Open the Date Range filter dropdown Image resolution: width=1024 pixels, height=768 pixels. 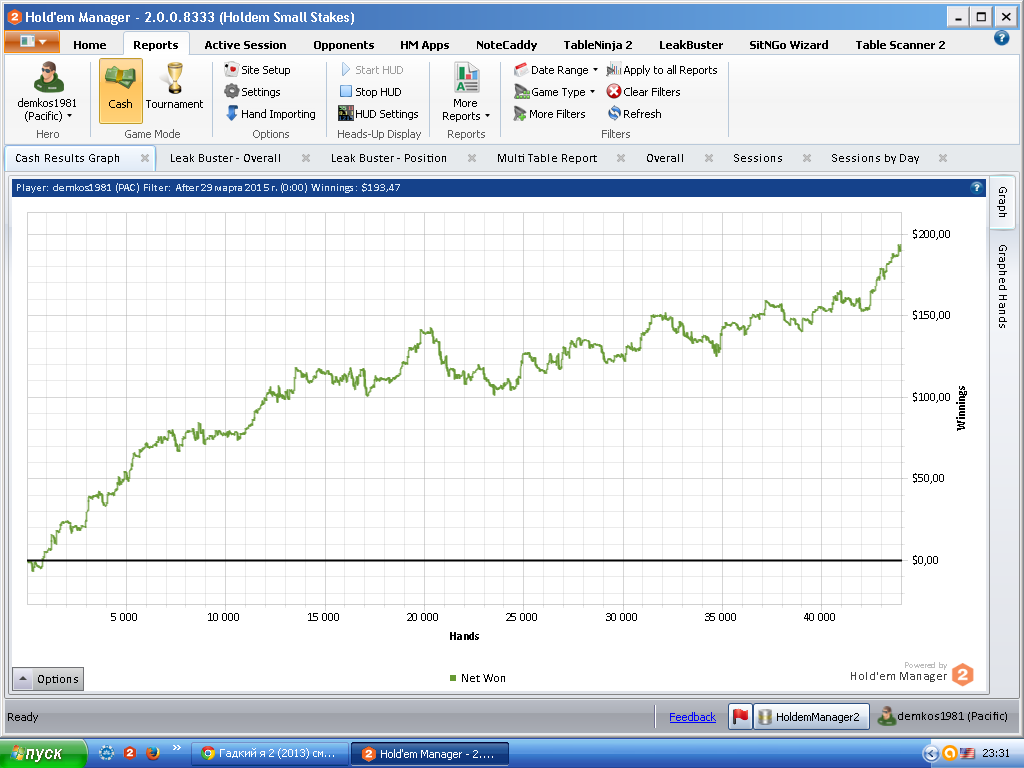556,70
